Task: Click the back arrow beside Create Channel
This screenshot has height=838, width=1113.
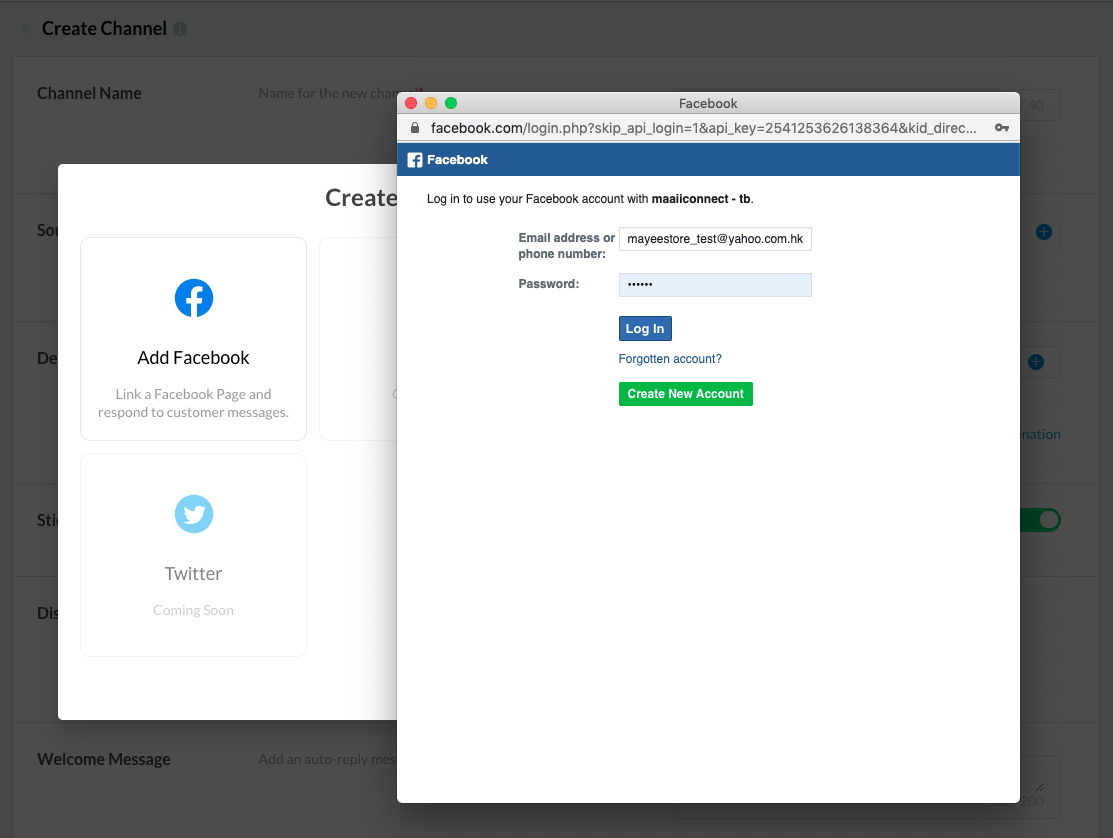Action: pyautogui.click(x=26, y=29)
